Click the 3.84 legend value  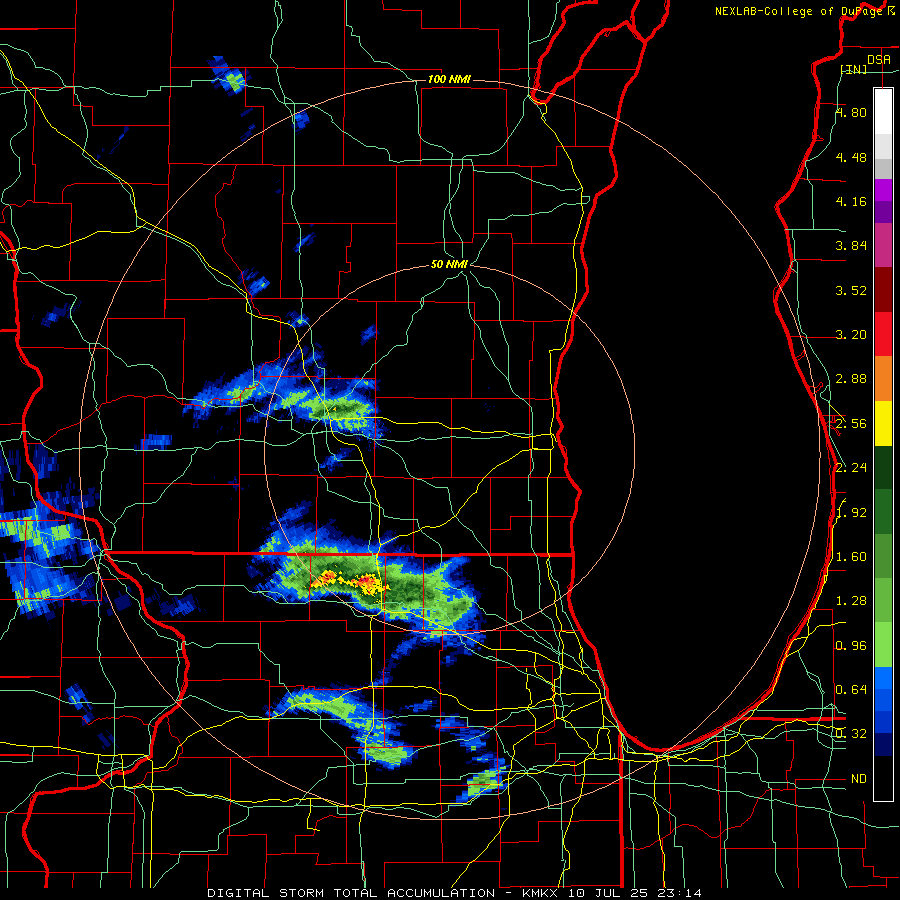(x=851, y=246)
